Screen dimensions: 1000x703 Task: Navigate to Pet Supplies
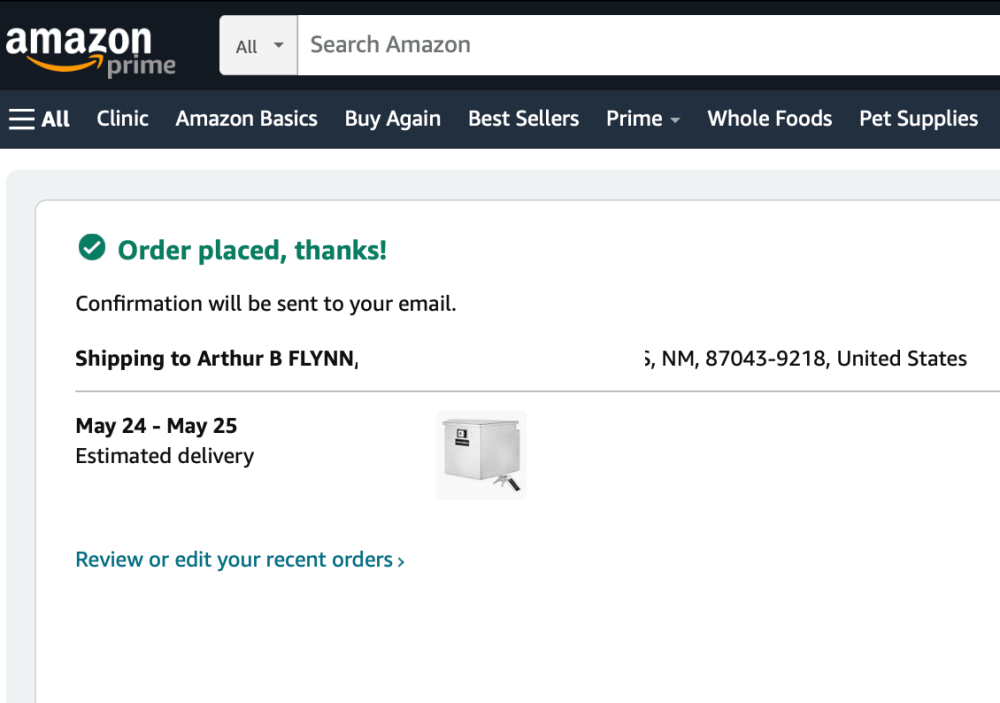(x=918, y=119)
